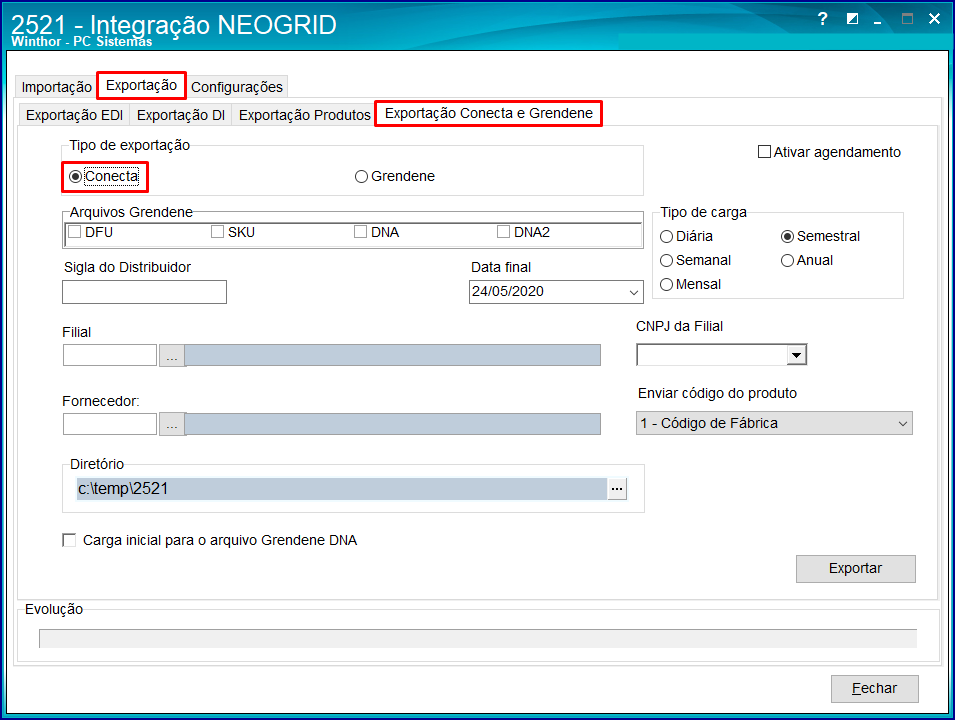955x720 pixels.
Task: Close the window with the X icon
Action: click(x=934, y=19)
